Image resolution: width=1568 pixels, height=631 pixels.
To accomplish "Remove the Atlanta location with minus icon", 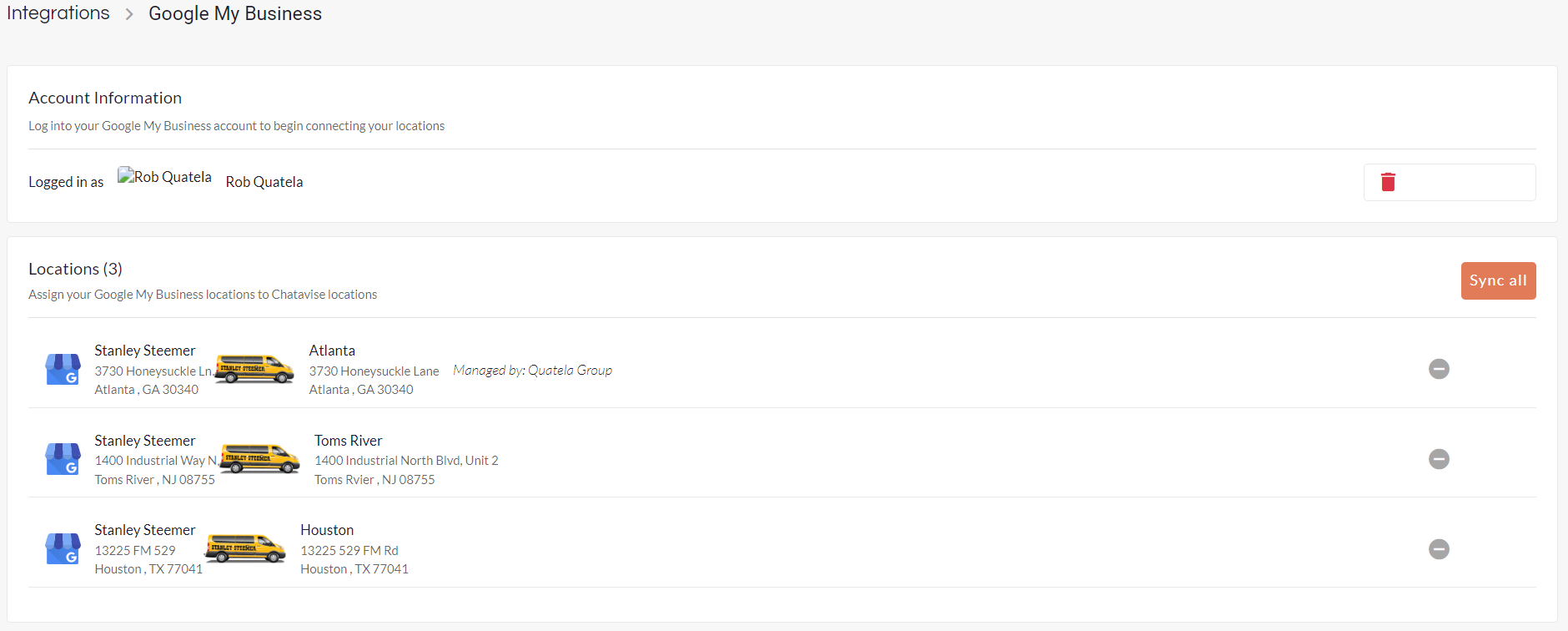I will pos(1439,369).
